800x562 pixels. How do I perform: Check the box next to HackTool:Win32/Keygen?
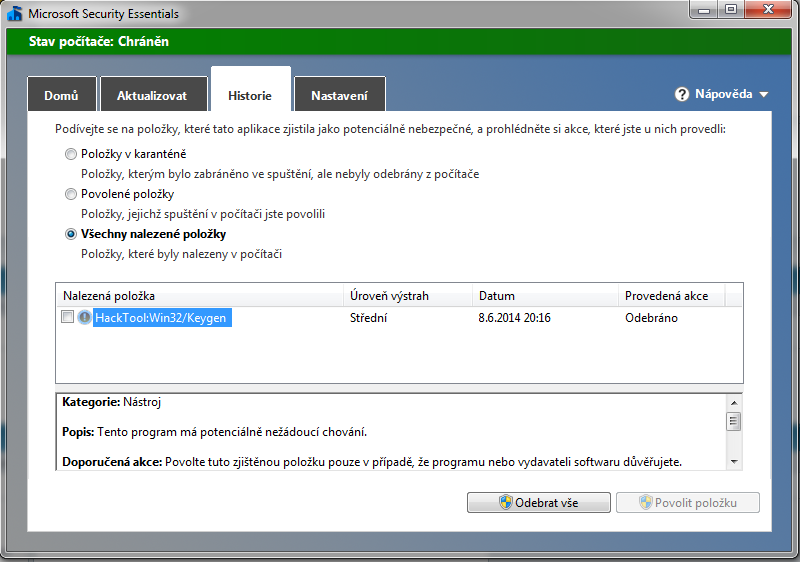click(67, 318)
